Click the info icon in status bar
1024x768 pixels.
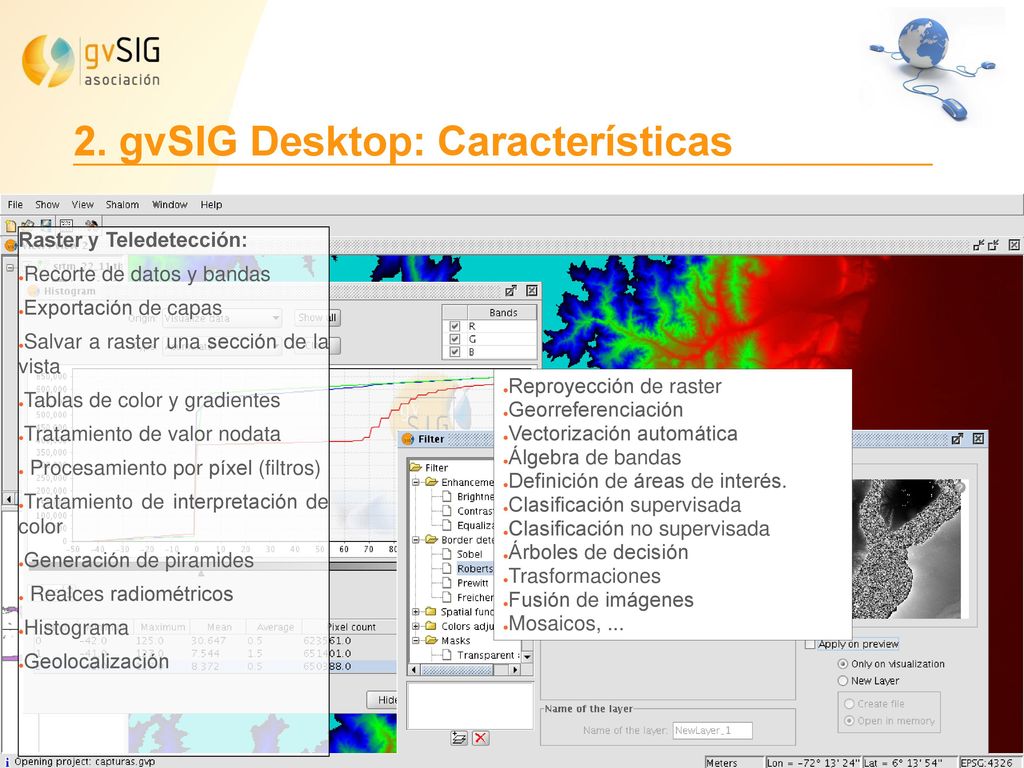[7, 761]
